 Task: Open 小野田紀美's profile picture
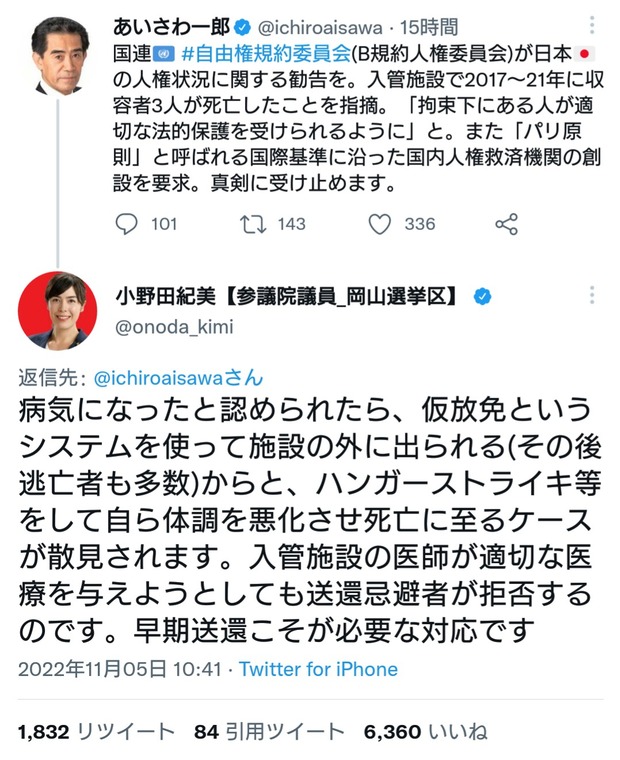(58, 310)
